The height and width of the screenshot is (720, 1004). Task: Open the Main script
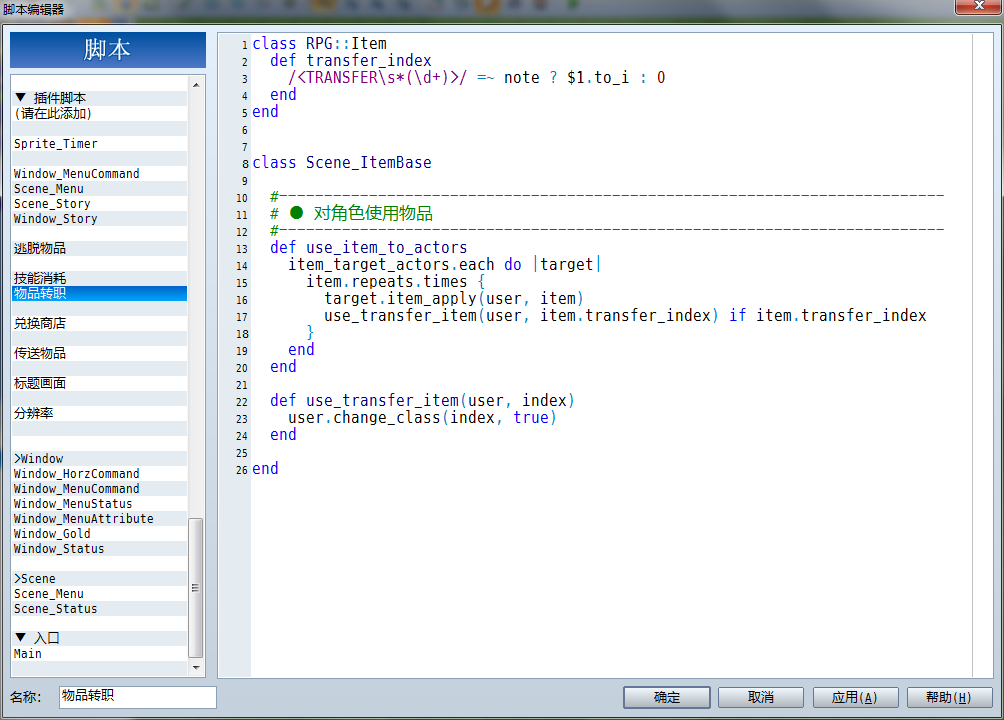pyautogui.click(x=99, y=653)
